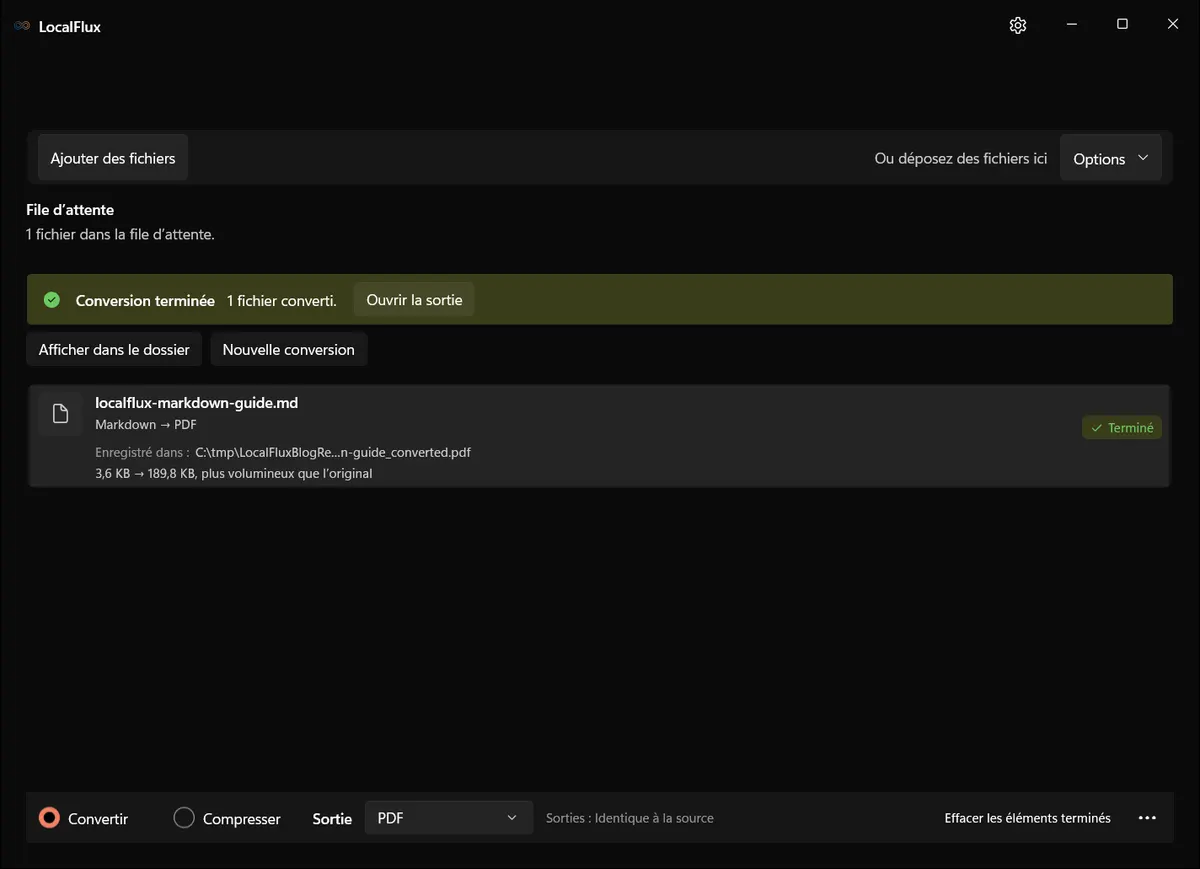Close the LocalFlux window
The image size is (1200, 869).
[x=1173, y=25]
